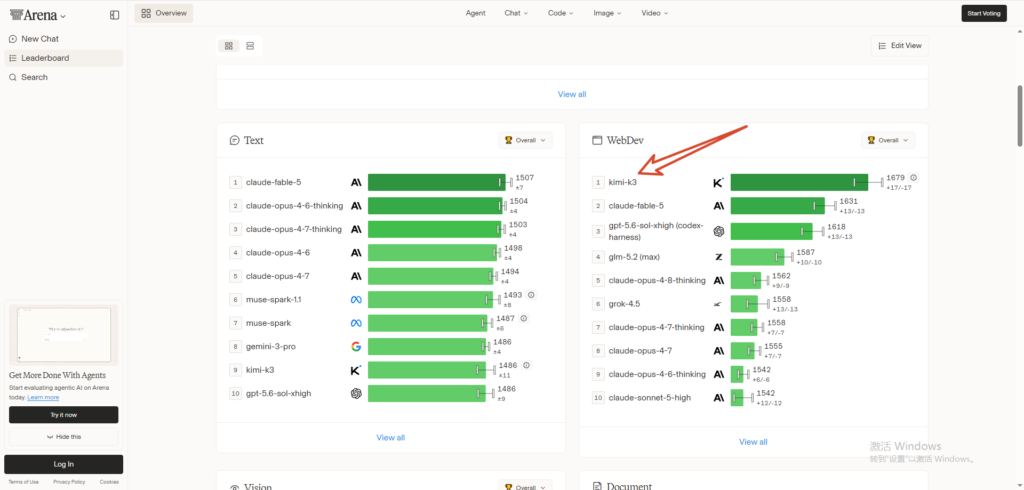The width and height of the screenshot is (1024, 490).
Task: Open Leaderboard in sidebar
Action: pos(63,58)
